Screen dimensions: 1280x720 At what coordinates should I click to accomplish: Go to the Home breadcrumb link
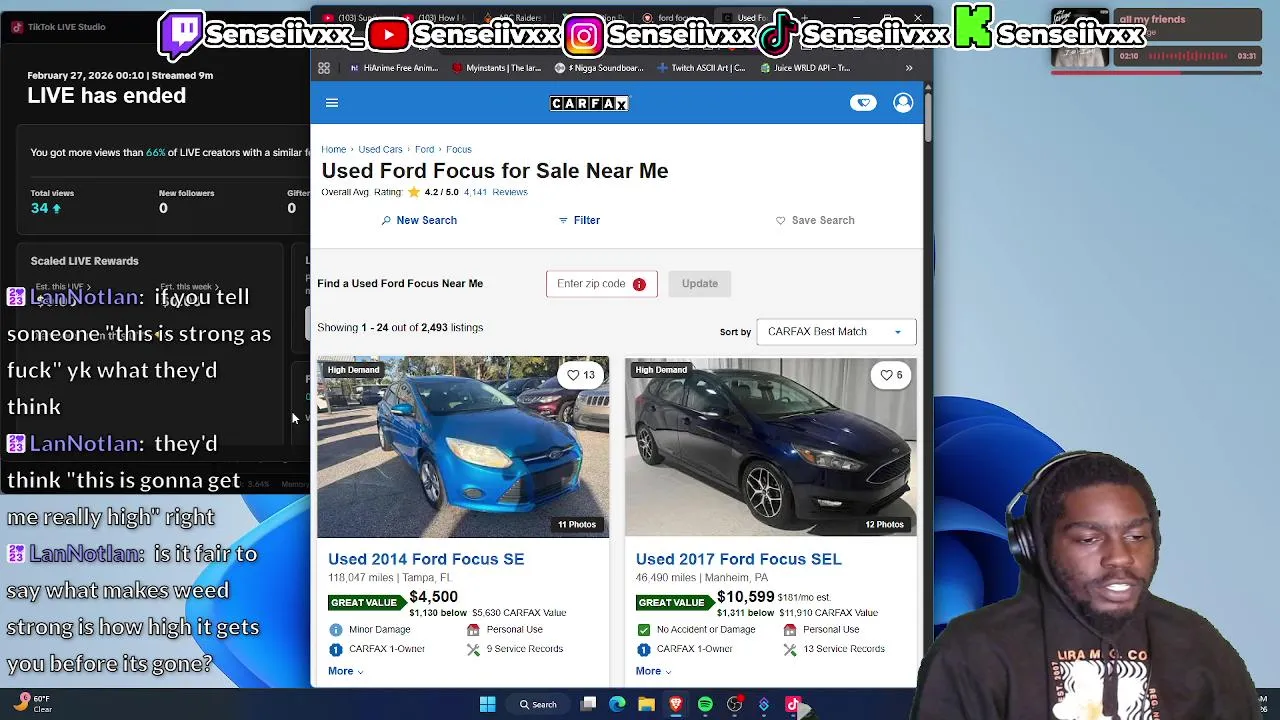tap(334, 150)
